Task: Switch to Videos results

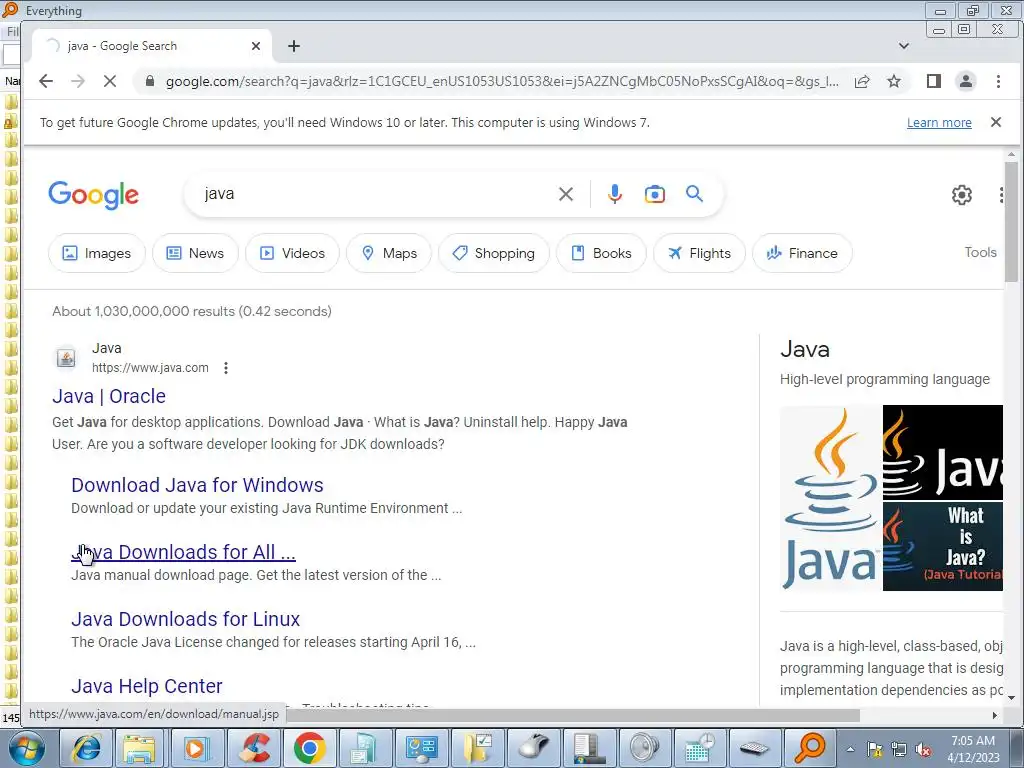Action: [293, 253]
